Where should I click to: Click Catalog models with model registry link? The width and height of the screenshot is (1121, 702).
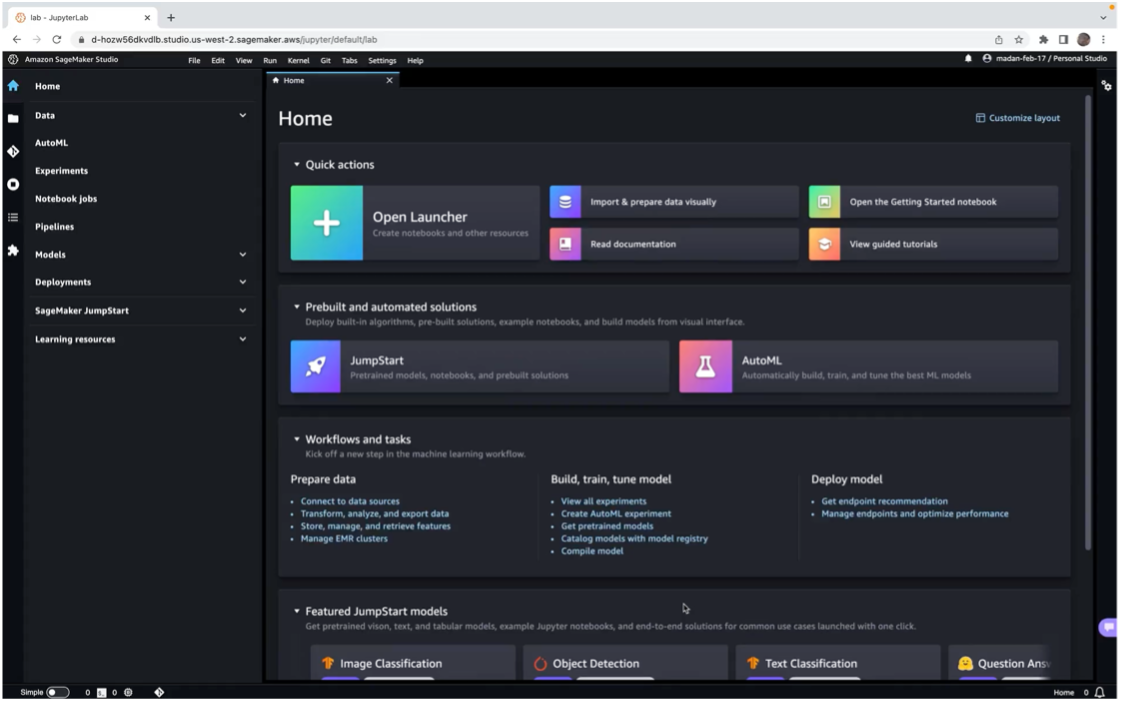(634, 538)
